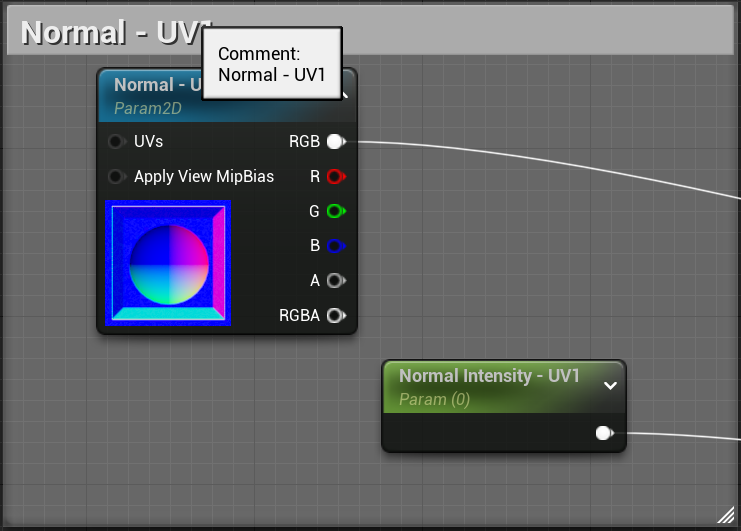Select the Normal Intensity - UV1 node title
Image resolution: width=741 pixels, height=531 pixels.
pyautogui.click(x=489, y=376)
